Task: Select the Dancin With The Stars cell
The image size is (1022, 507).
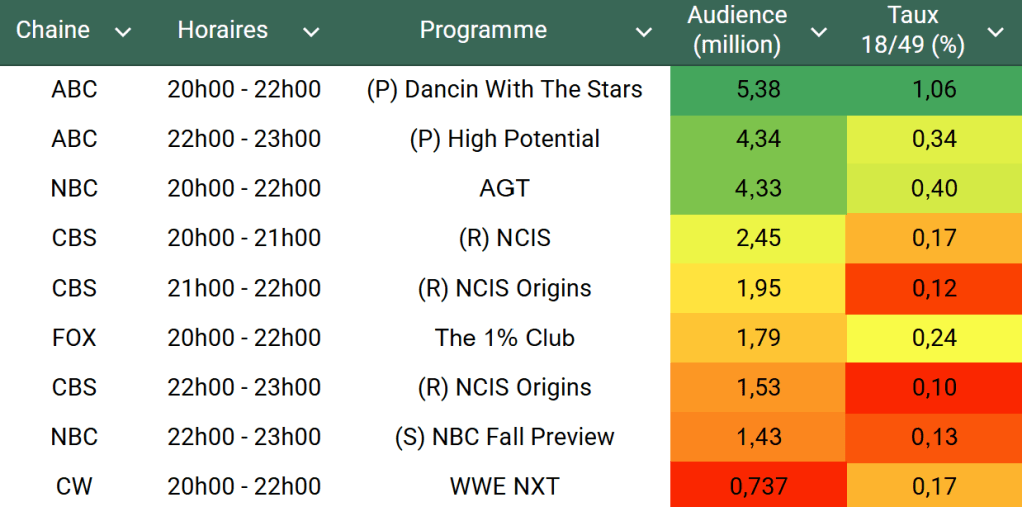Action: point(504,89)
